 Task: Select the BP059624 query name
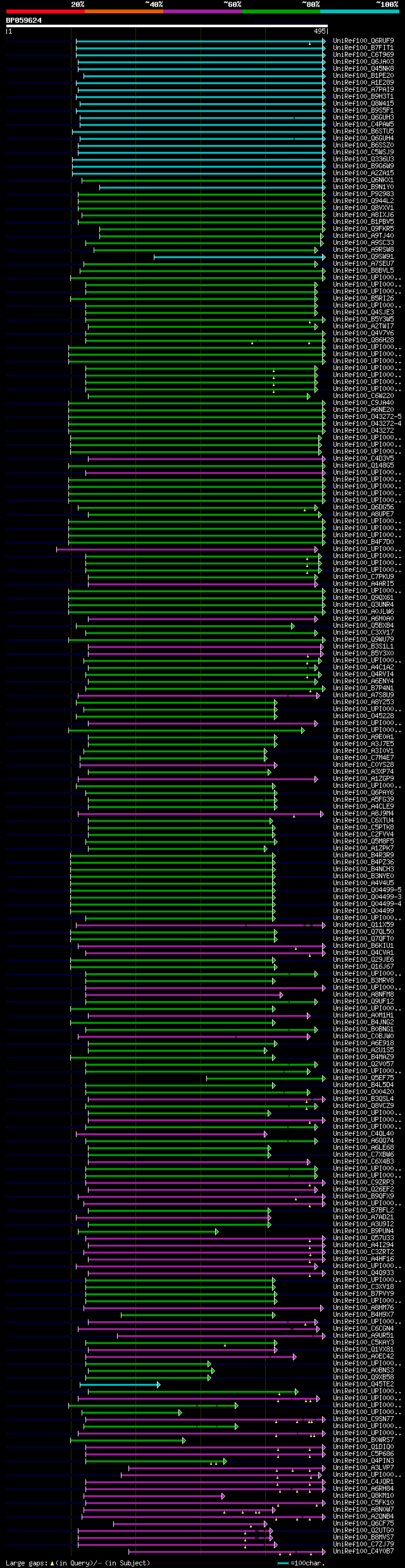pos(24,20)
